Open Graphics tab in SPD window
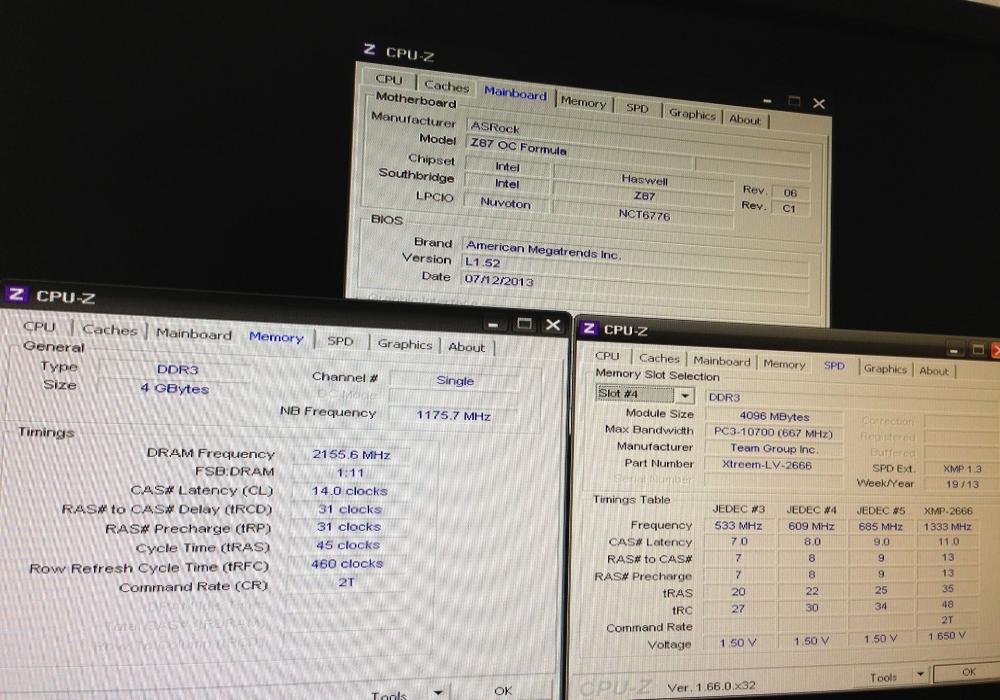1000x700 pixels. (x=885, y=369)
